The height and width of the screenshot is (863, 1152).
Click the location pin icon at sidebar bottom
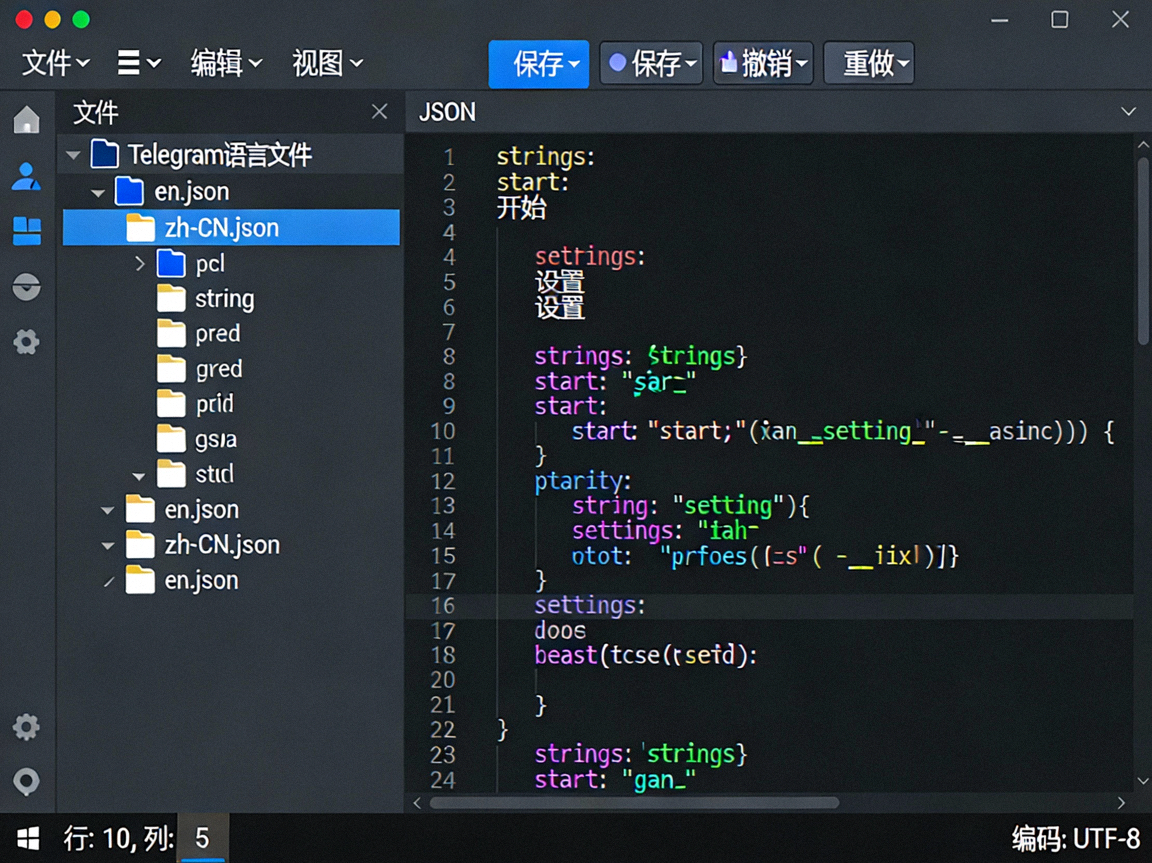tap(26, 781)
